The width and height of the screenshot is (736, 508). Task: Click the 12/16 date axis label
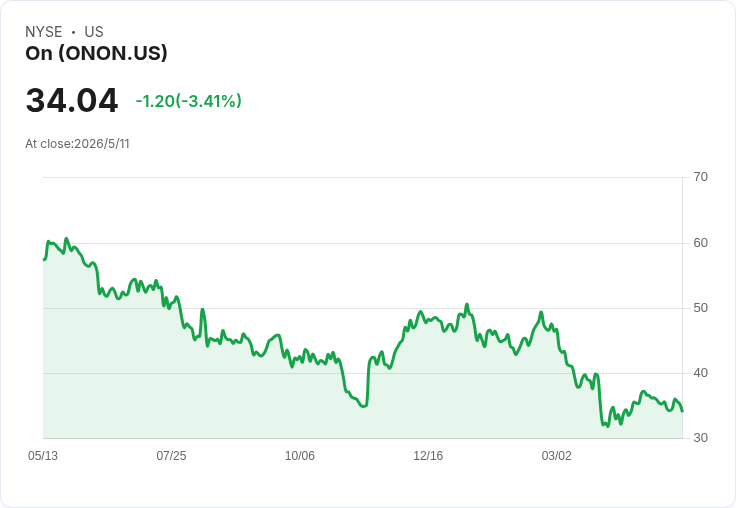point(428,455)
